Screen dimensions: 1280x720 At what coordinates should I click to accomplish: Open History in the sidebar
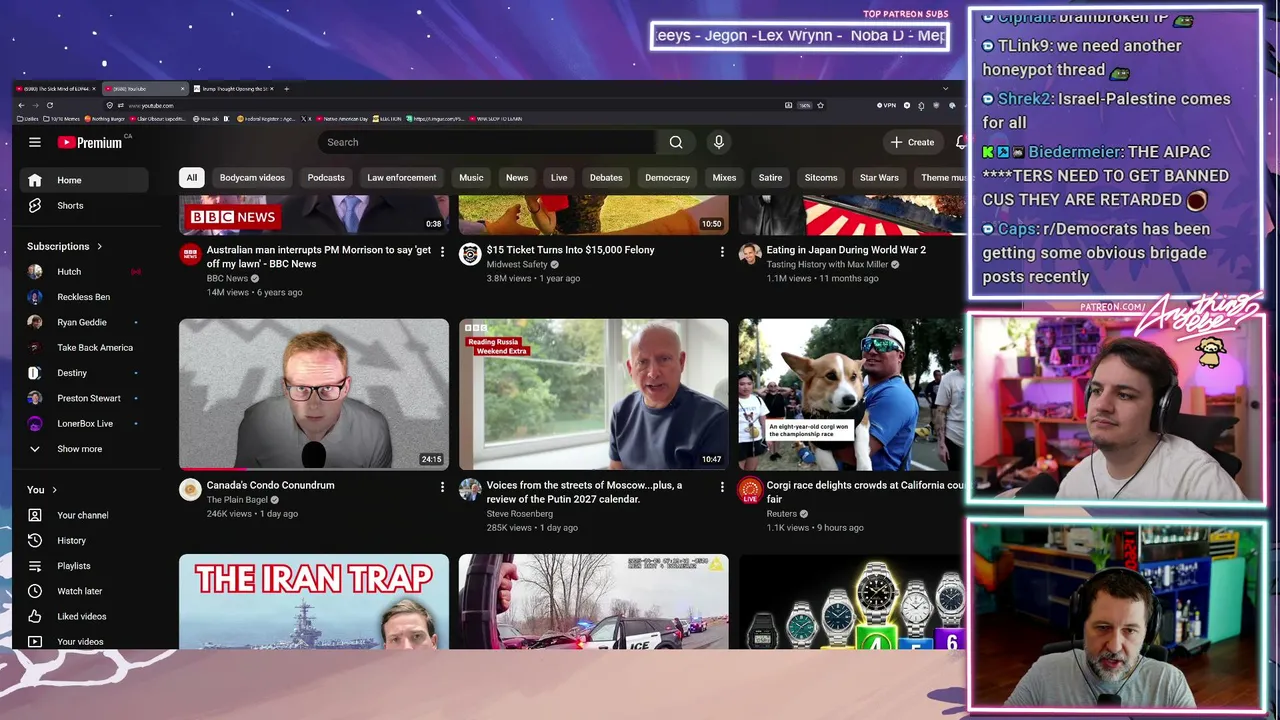84,540
